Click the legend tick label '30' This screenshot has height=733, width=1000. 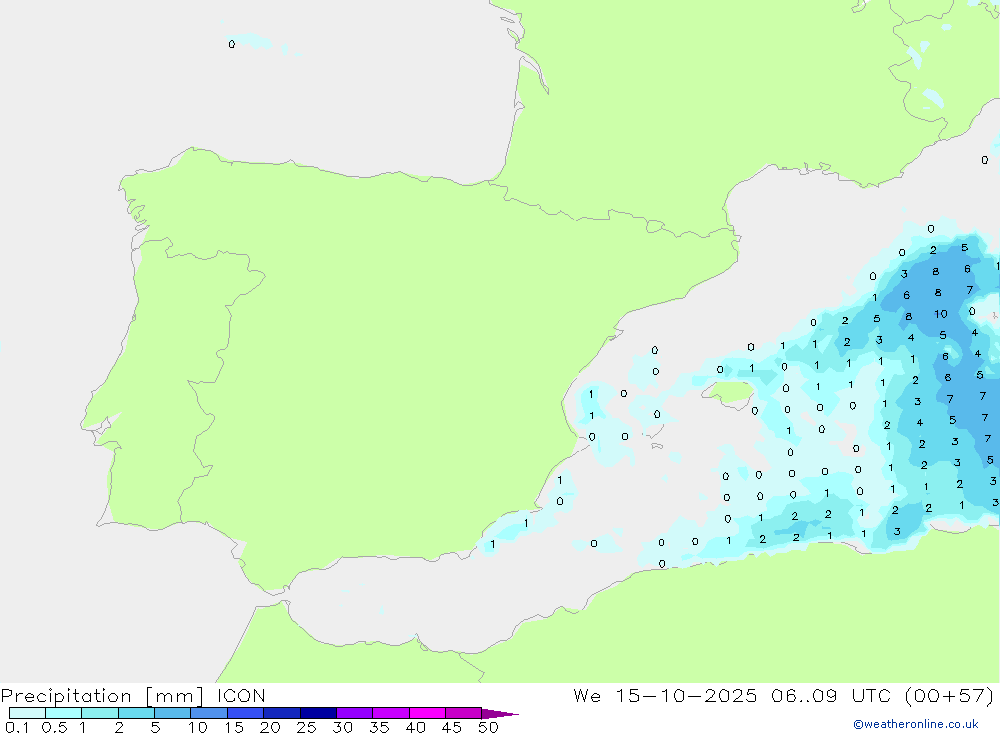[342, 727]
